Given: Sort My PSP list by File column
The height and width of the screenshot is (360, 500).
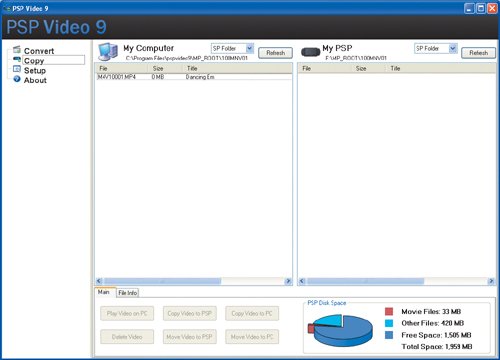Looking at the screenshot, I should (324, 68).
